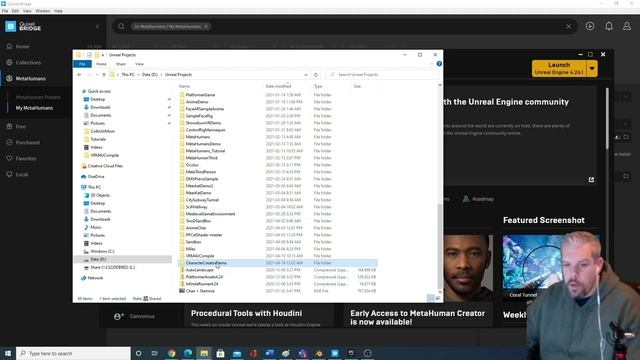Image resolution: width=640 pixels, height=360 pixels.
Task: Select the MetaHumans_Tutorial folder
Action: pos(205,151)
